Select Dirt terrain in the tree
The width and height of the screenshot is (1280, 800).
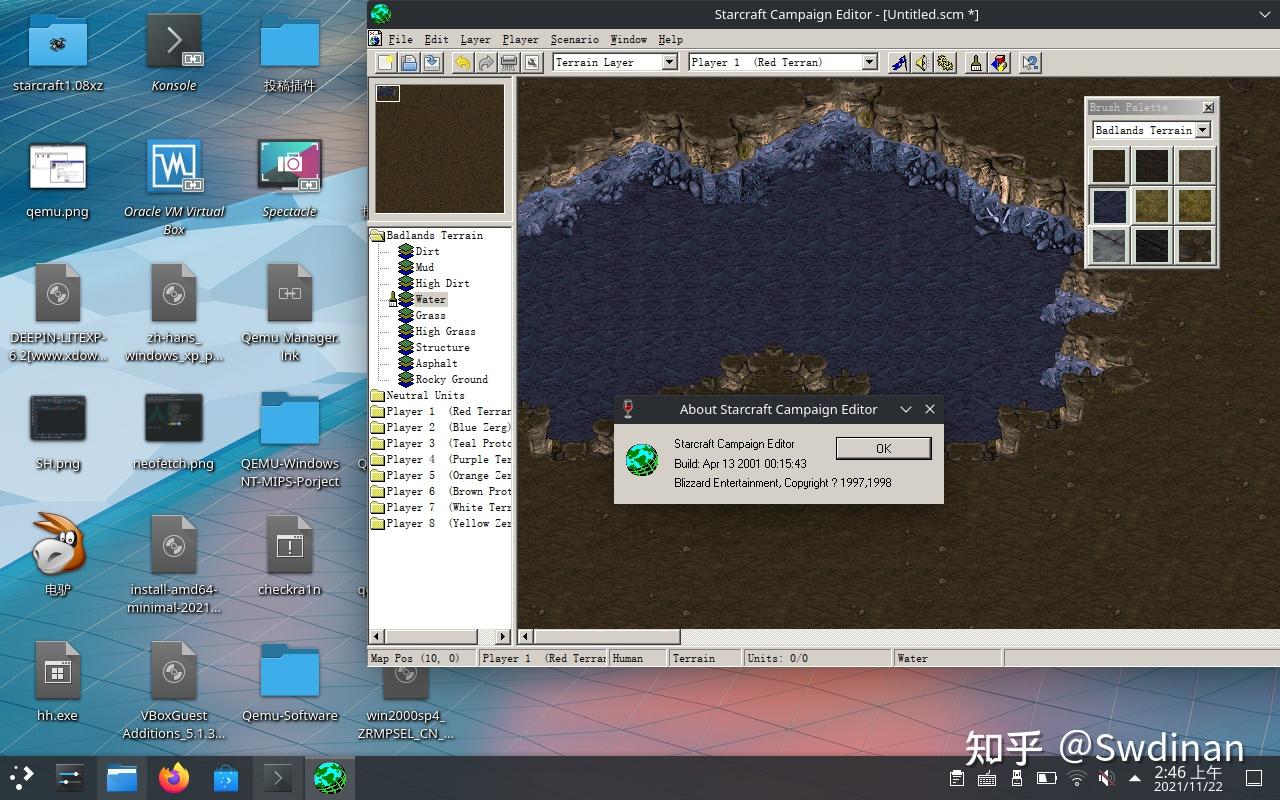pos(427,252)
